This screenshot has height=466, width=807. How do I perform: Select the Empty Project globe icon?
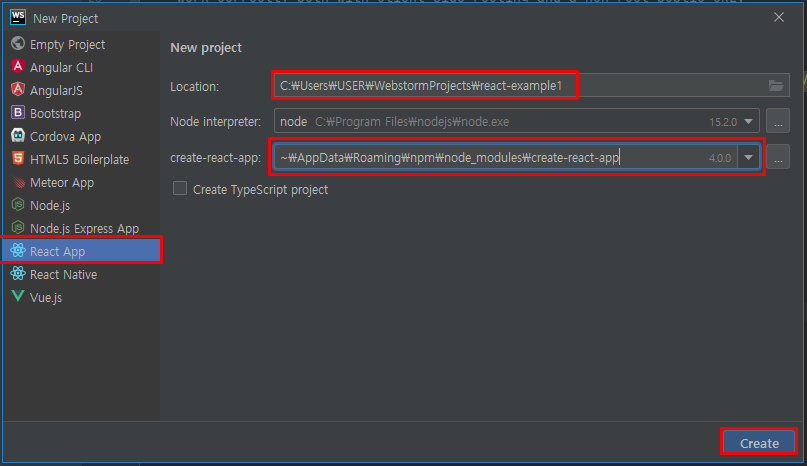pos(18,44)
